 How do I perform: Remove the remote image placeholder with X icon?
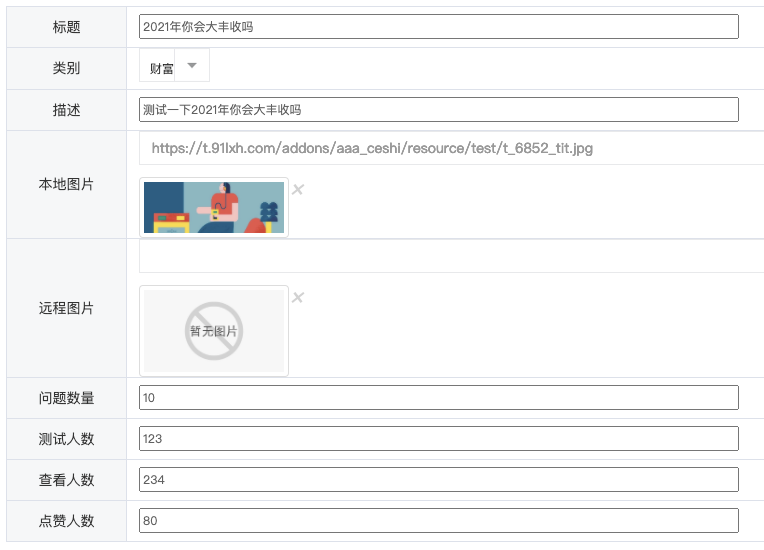(298, 298)
